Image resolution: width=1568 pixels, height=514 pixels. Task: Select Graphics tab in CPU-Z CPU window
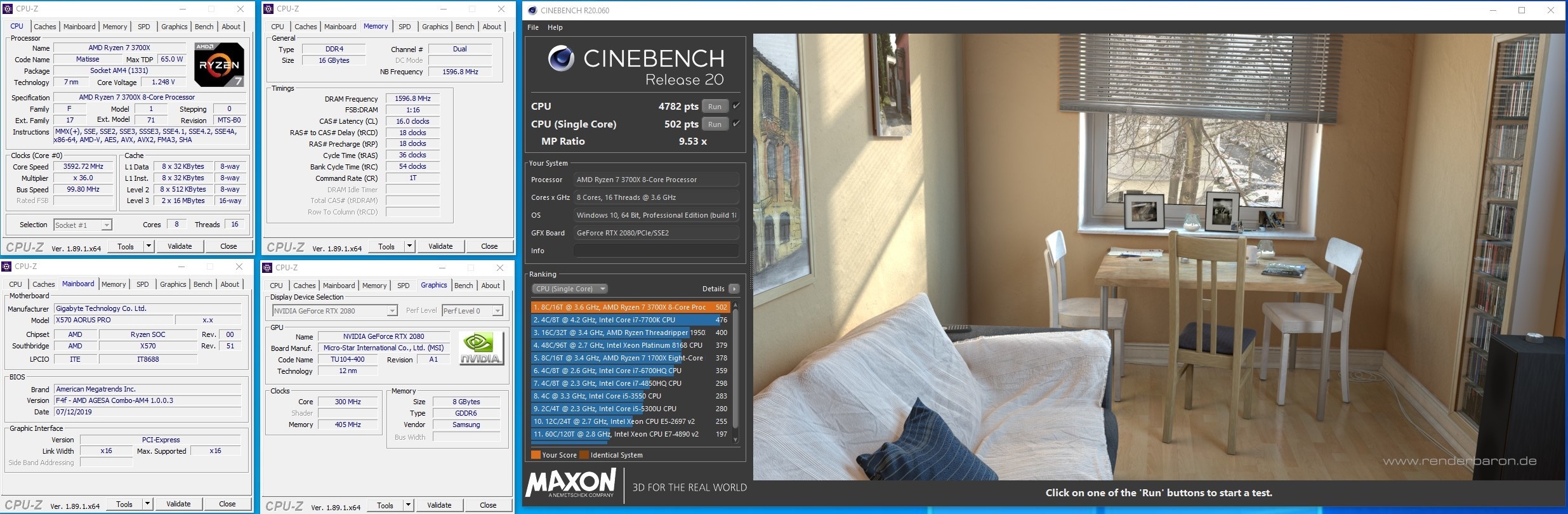pyautogui.click(x=175, y=27)
